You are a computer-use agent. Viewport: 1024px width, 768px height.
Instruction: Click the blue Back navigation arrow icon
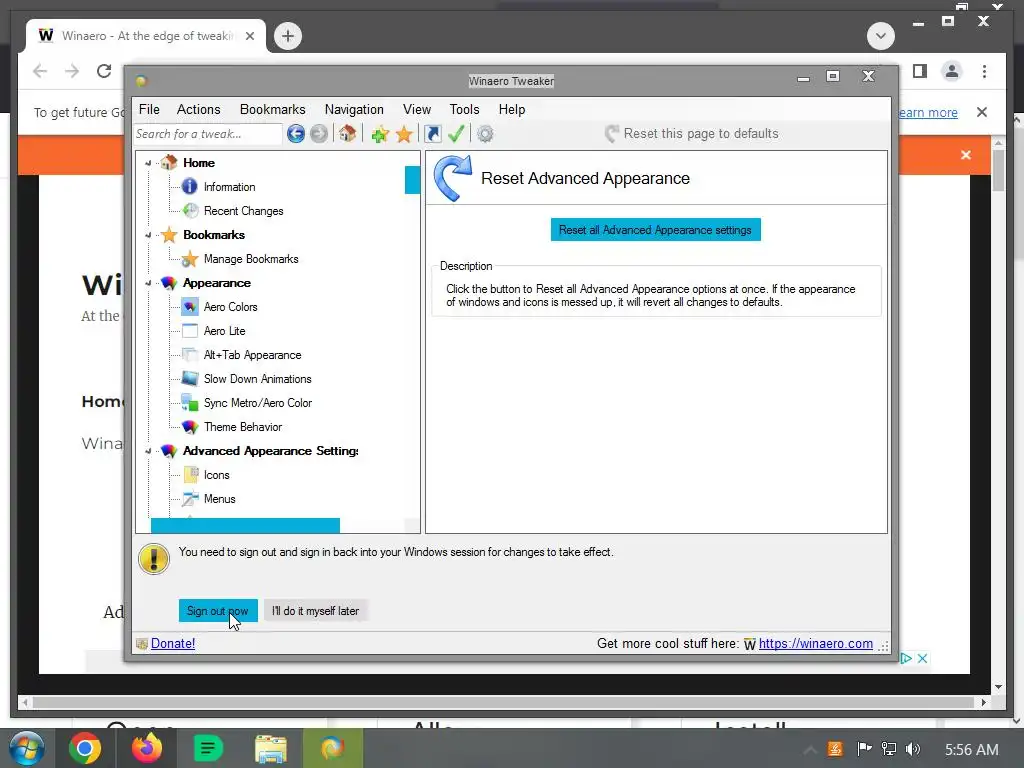(x=296, y=134)
